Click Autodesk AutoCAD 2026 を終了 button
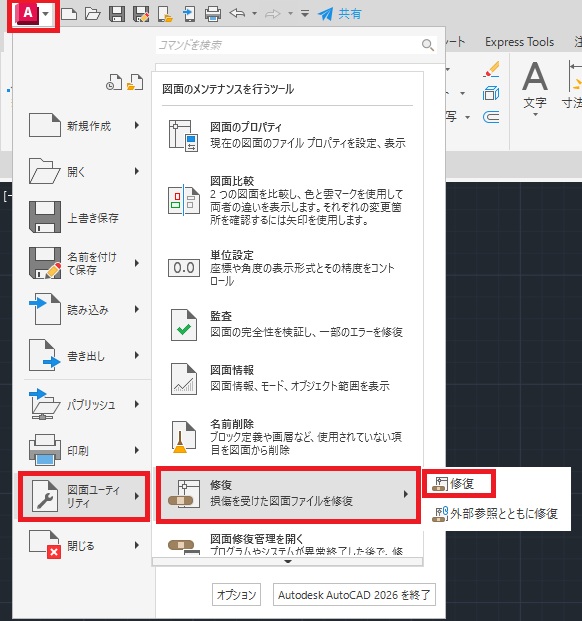 [354, 594]
